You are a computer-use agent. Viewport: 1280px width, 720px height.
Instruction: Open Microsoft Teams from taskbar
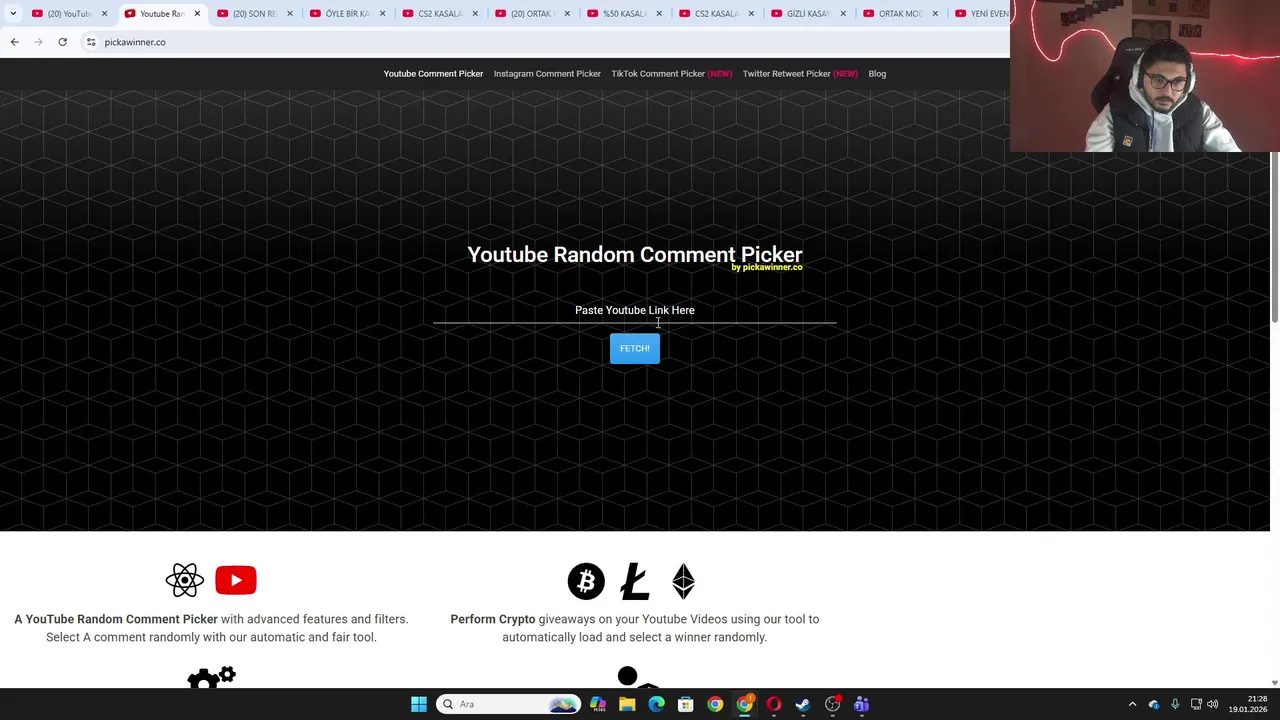(861, 704)
